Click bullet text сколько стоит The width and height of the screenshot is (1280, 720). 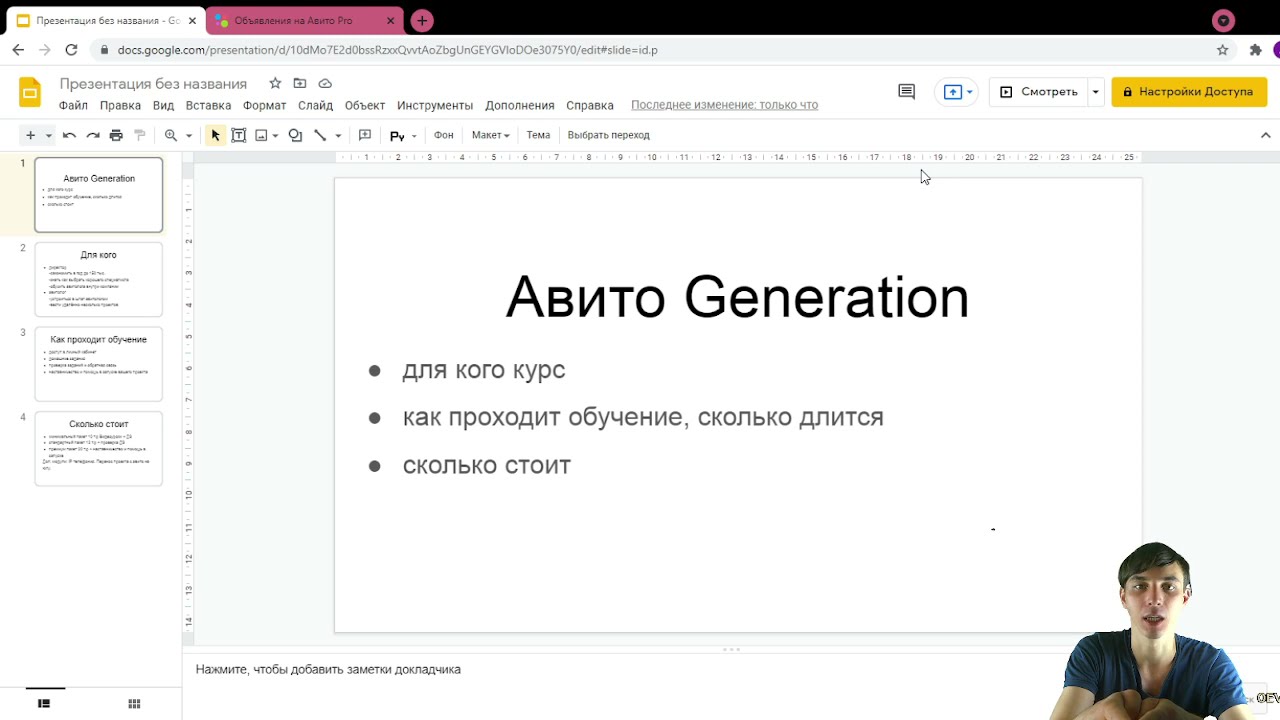pyautogui.click(x=487, y=466)
